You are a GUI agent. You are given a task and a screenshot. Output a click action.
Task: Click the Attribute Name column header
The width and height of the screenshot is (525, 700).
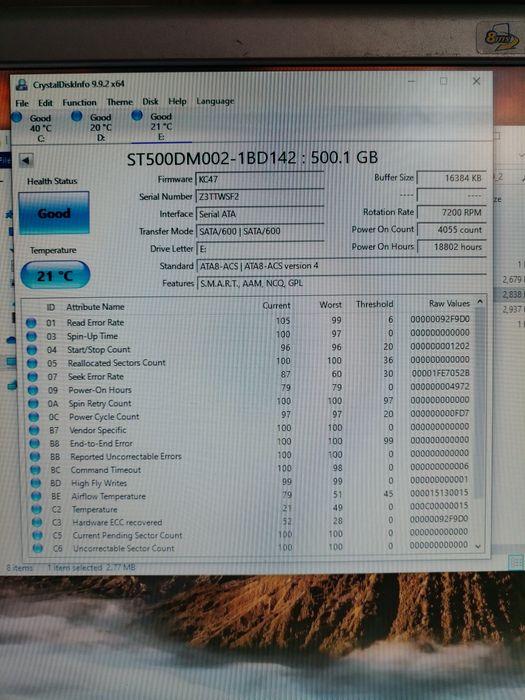pyautogui.click(x=95, y=307)
